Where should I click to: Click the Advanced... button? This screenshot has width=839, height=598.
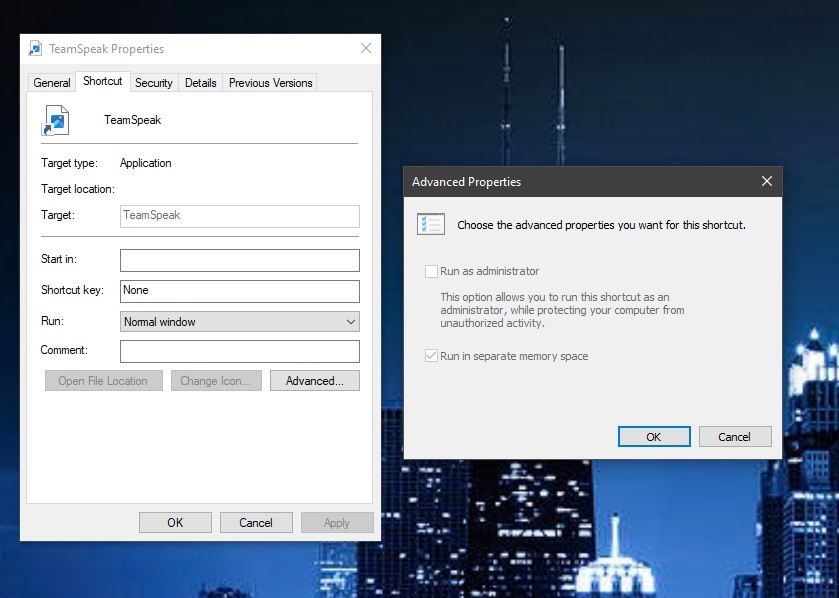coord(315,381)
